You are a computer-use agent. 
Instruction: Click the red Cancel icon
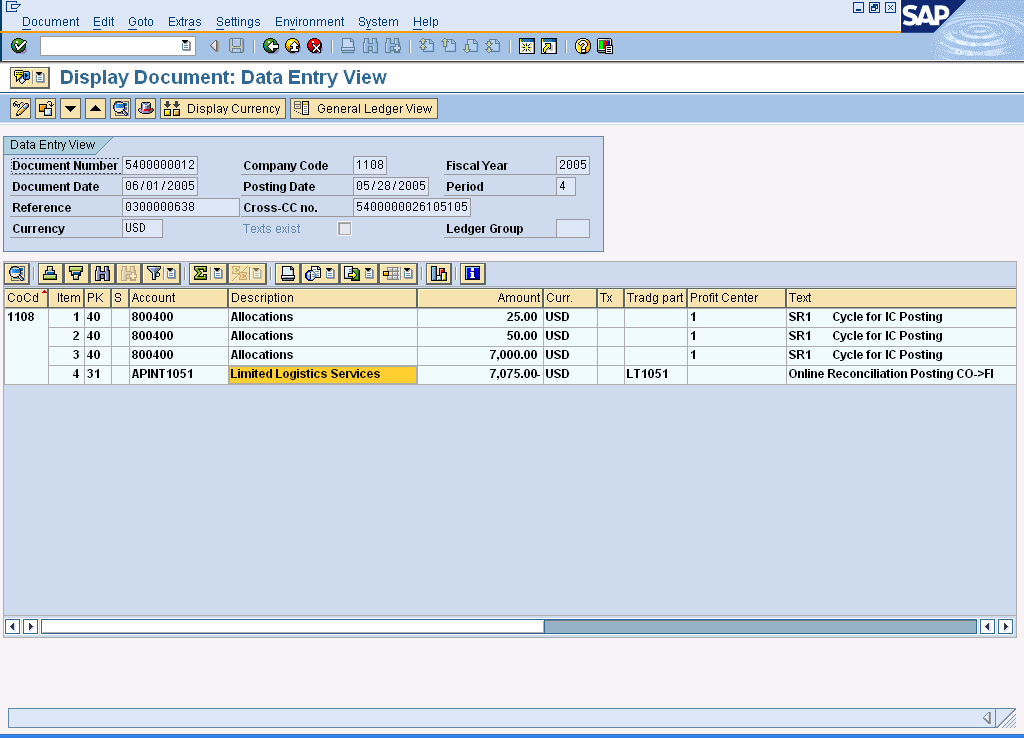click(315, 46)
